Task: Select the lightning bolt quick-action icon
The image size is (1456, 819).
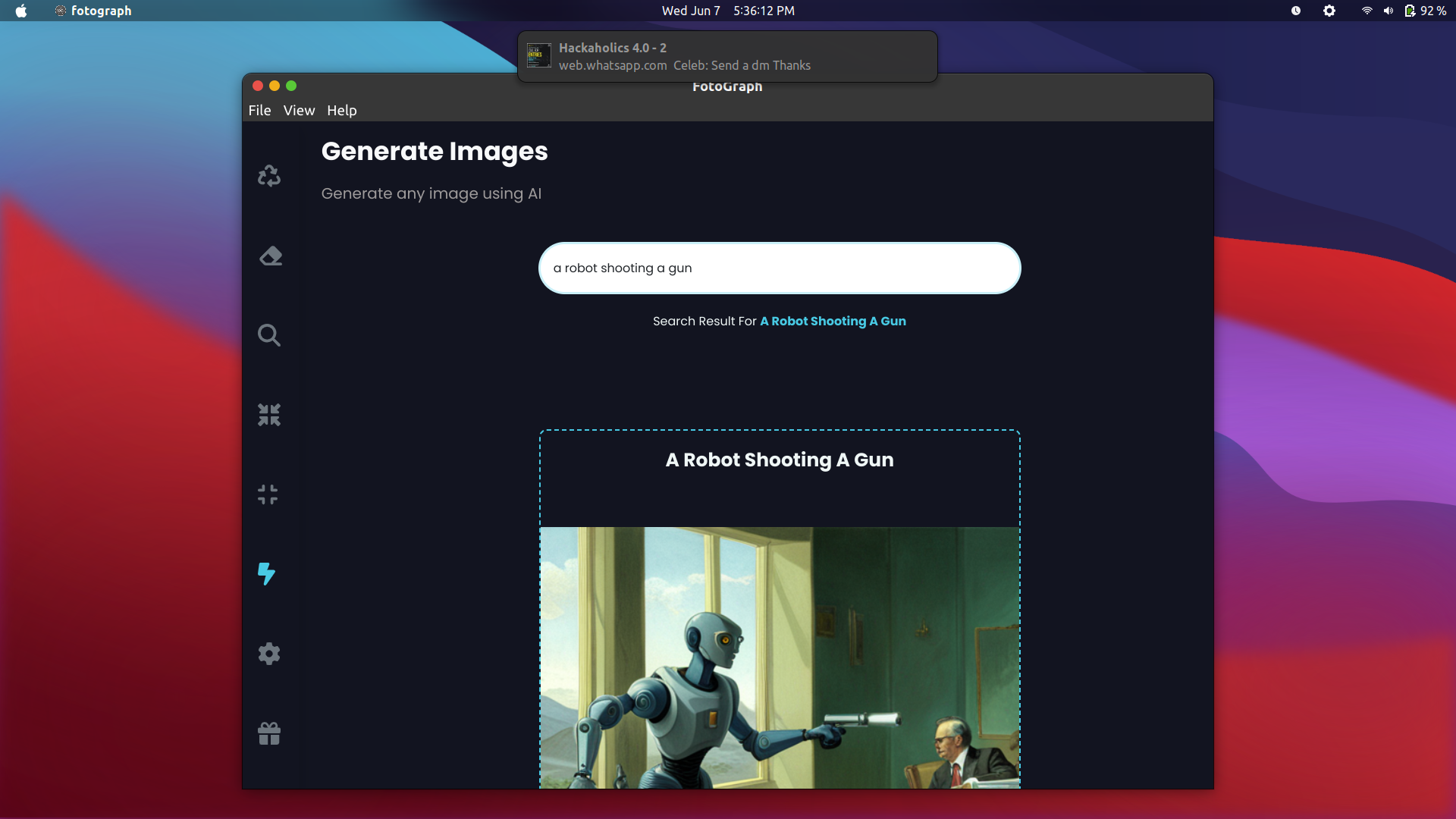Action: coord(266,573)
